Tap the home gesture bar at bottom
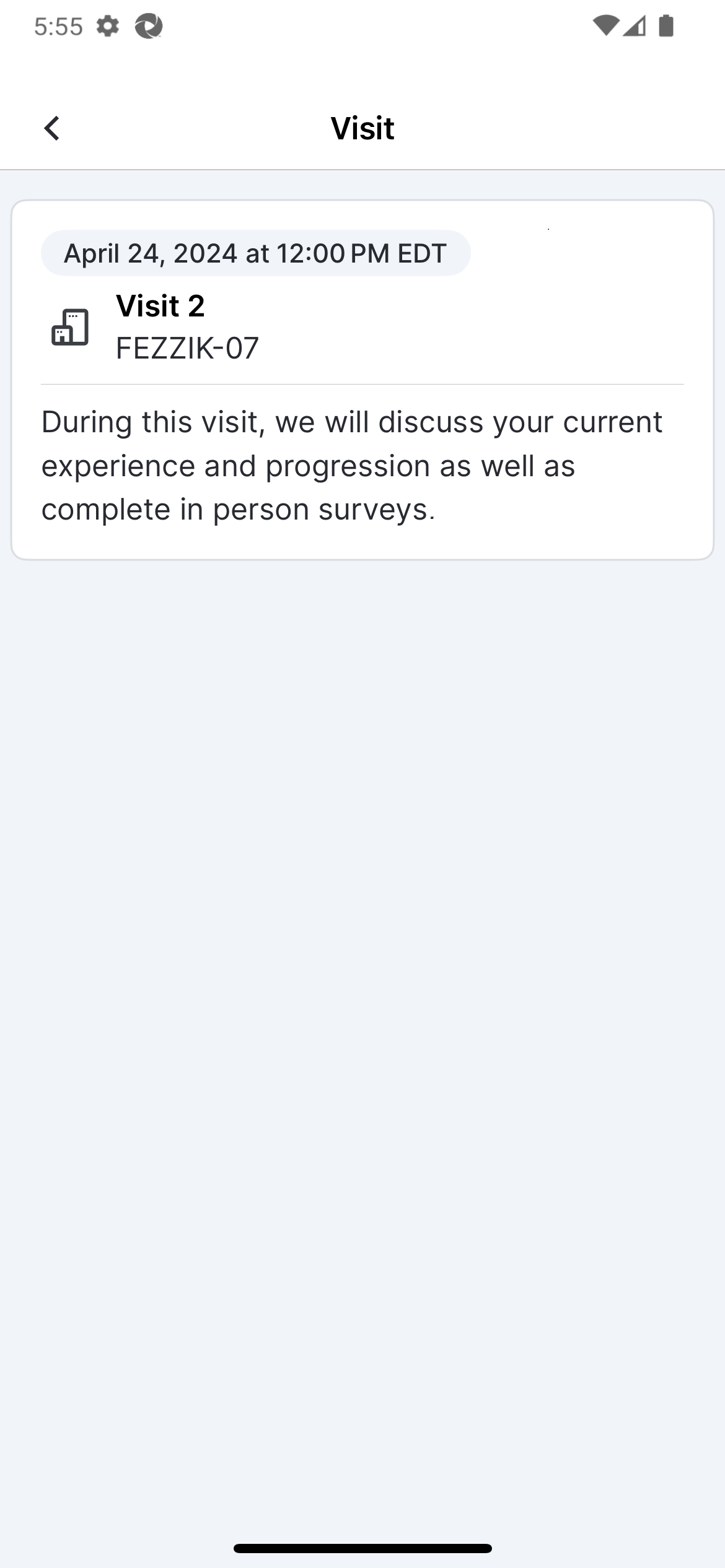 (x=362, y=1548)
